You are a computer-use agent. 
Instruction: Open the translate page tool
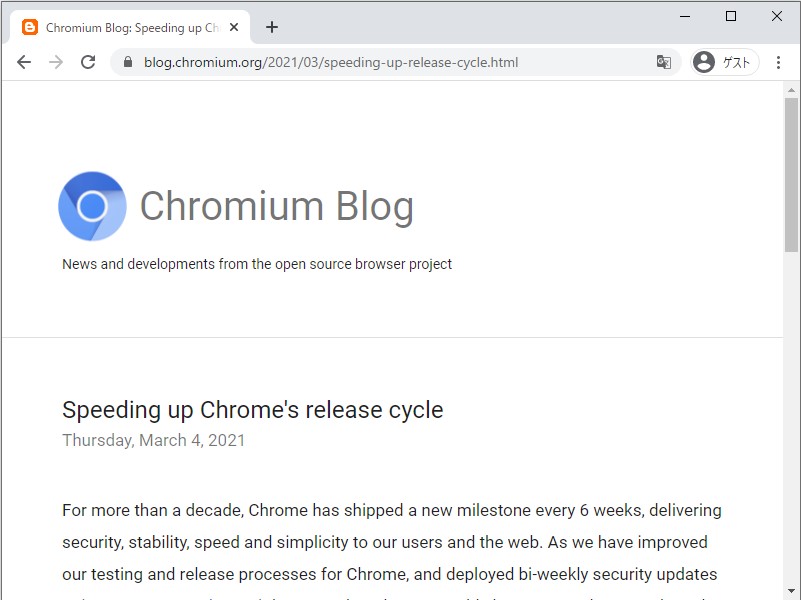pos(664,61)
